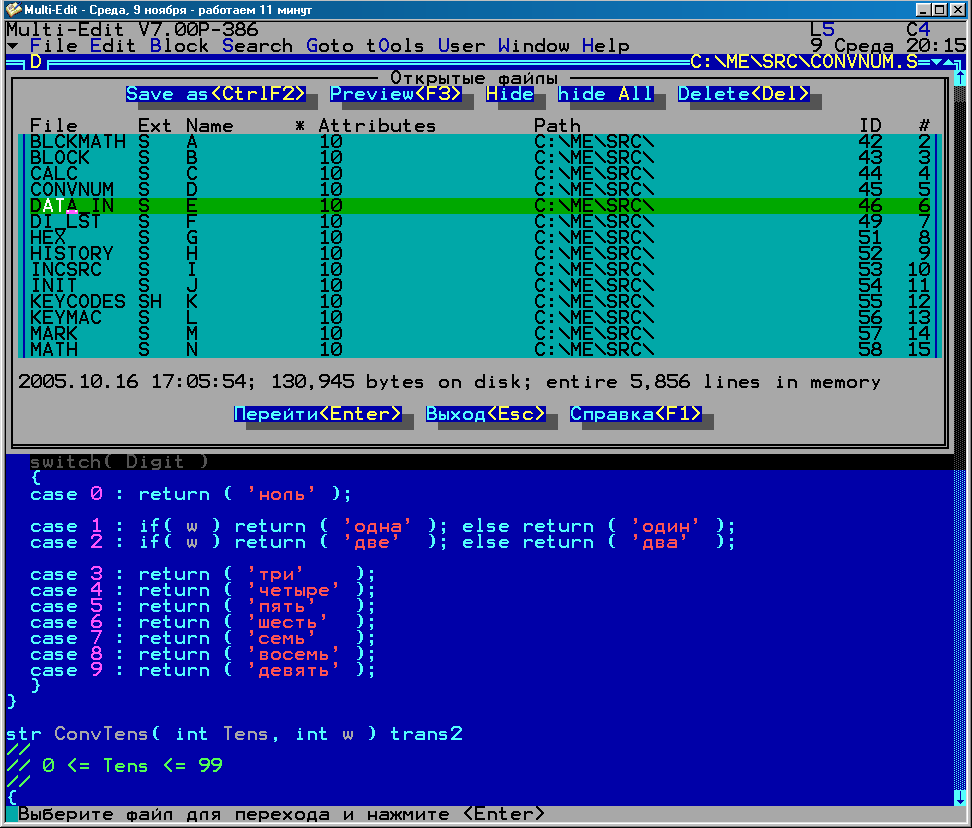This screenshot has width=972, height=828.
Task: Select the HISTORY file row
Action: point(72,254)
